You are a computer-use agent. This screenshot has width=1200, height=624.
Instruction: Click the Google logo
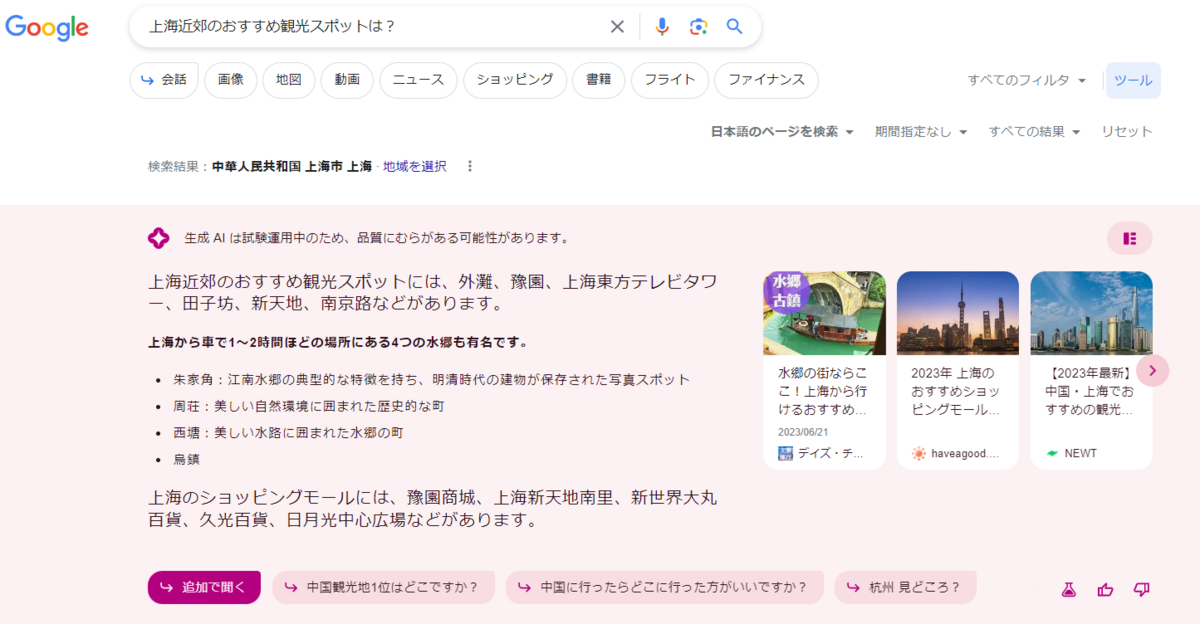tap(47, 27)
